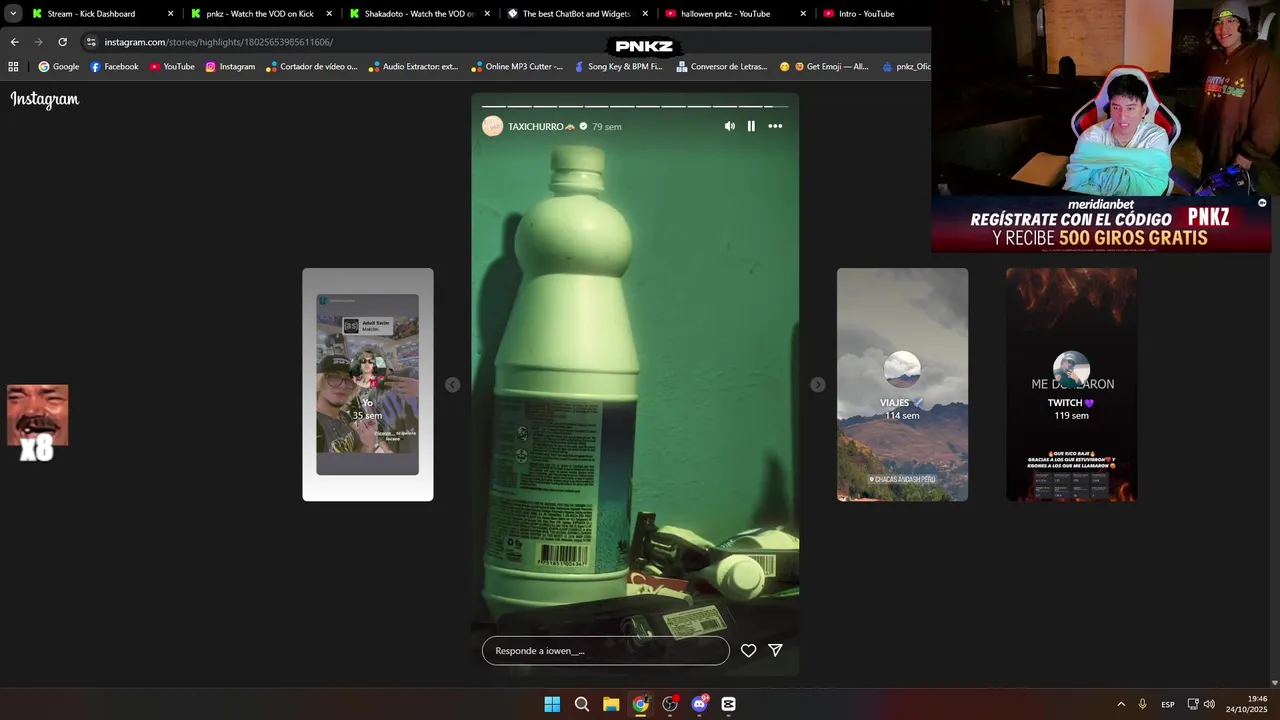Open the browser tab search dropdown

click(x=13, y=14)
